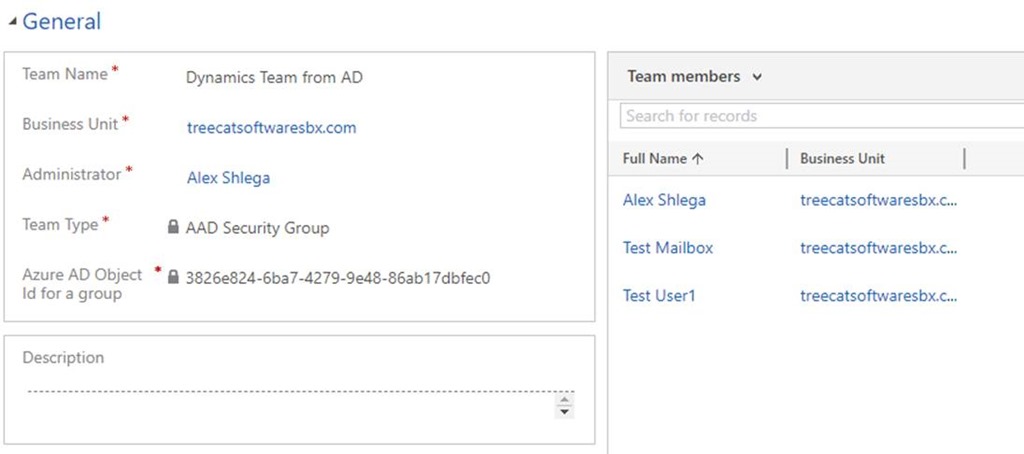This screenshot has width=1024, height=454.
Task: Sort by Business Unit column header
Action: click(842, 159)
